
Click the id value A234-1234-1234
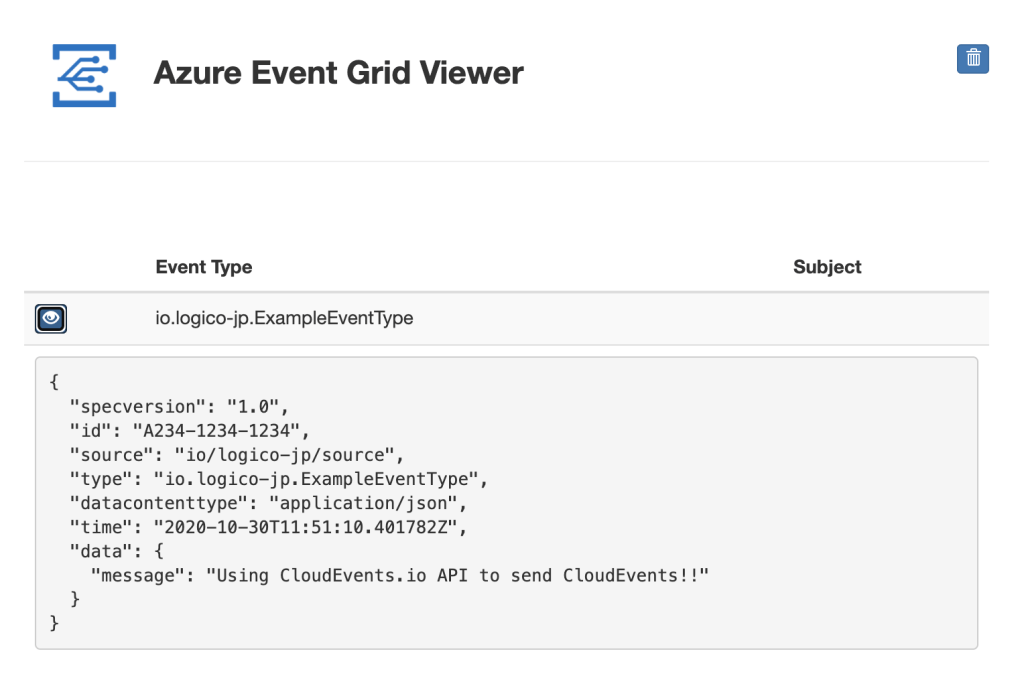point(241,431)
